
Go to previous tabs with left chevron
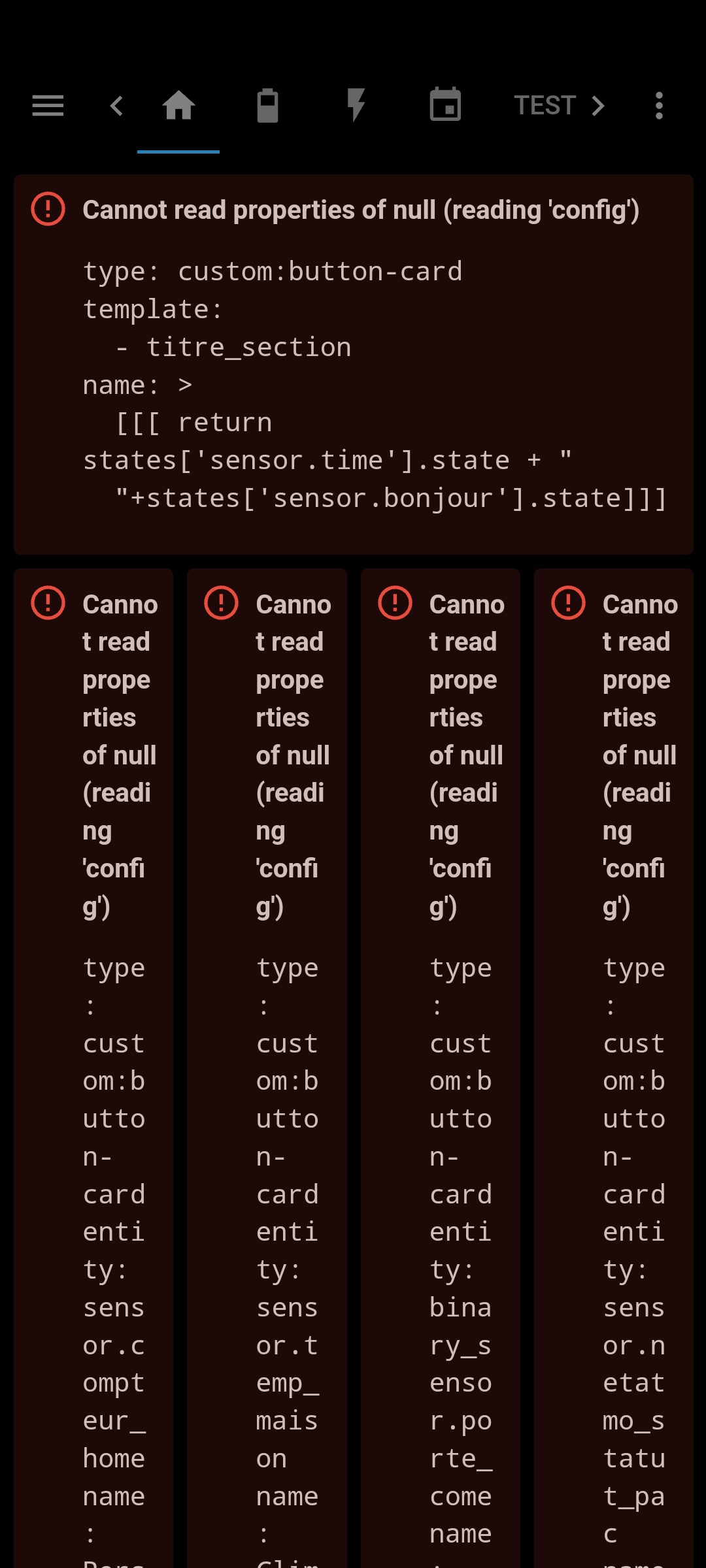click(116, 105)
